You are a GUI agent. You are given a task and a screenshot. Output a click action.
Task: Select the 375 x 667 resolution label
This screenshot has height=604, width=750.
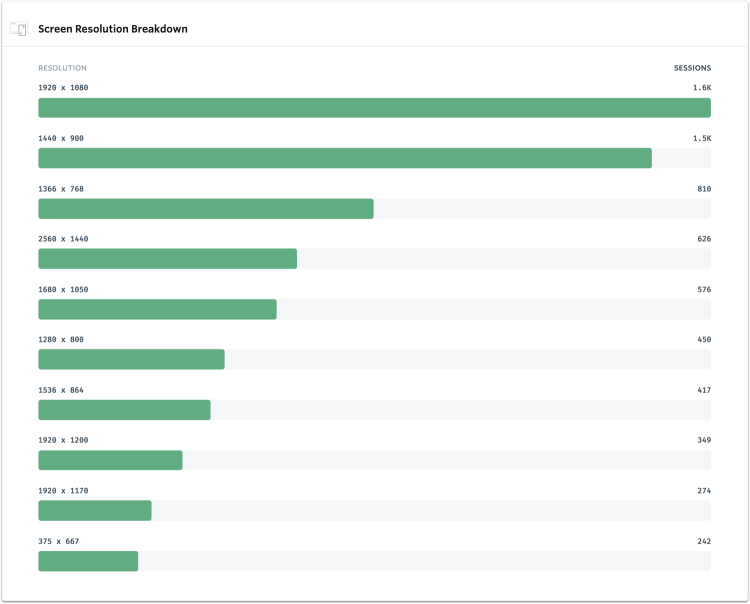58,541
